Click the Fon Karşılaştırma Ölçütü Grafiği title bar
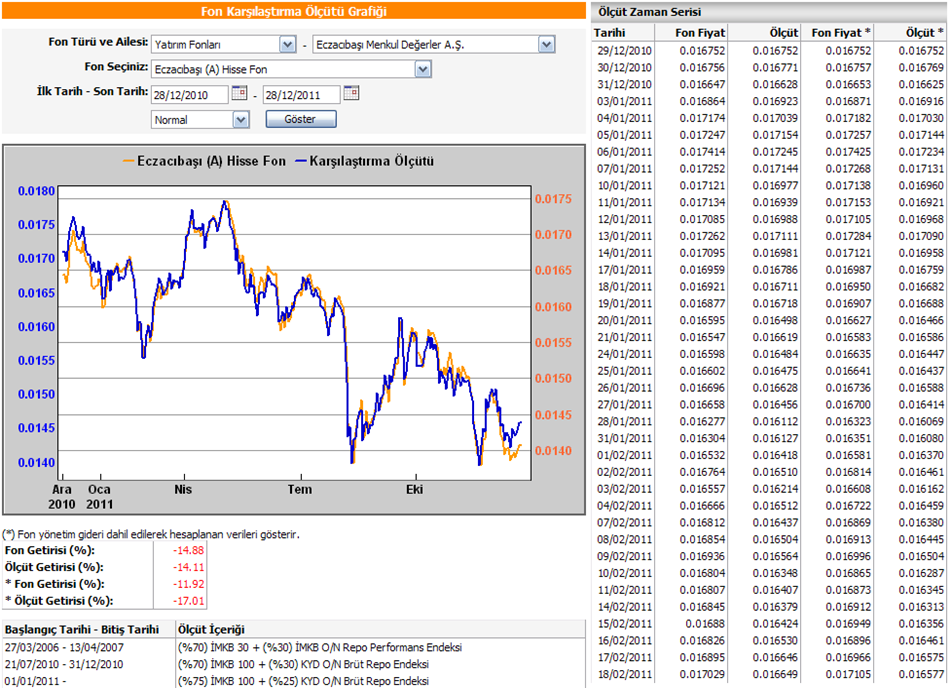 click(295, 11)
